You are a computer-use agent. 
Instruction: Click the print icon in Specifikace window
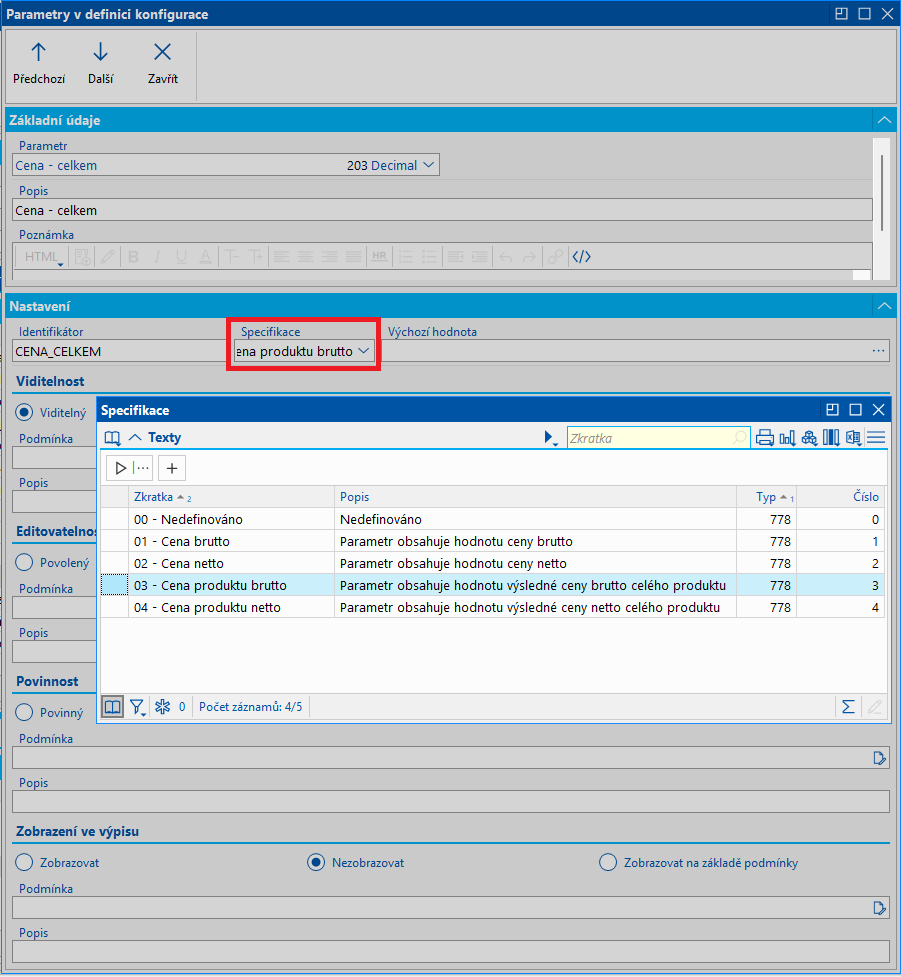click(765, 438)
